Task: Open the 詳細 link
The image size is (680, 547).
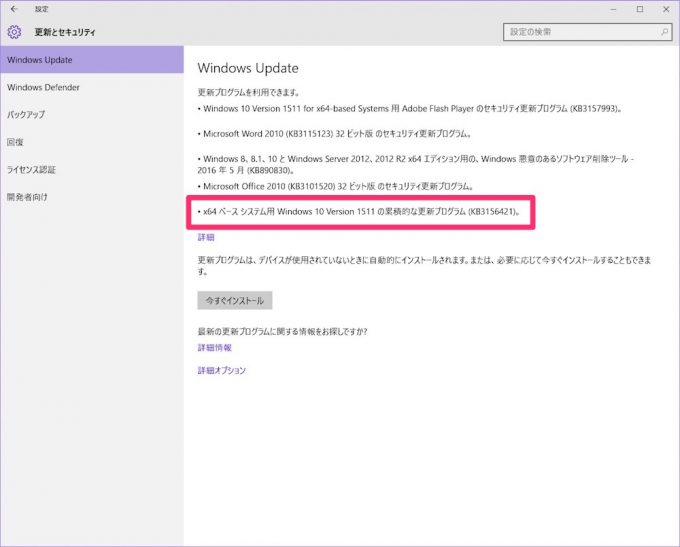Action: (206, 237)
